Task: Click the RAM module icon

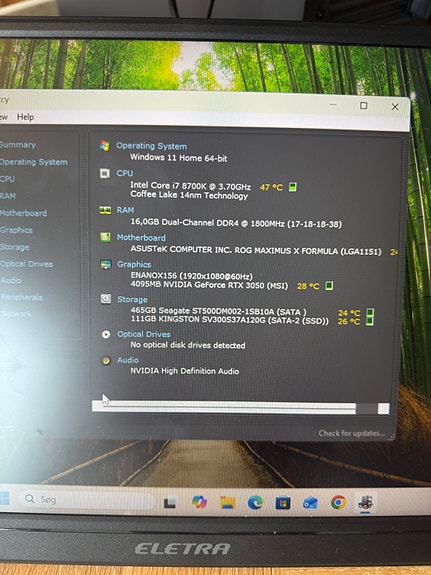Action: 105,210
